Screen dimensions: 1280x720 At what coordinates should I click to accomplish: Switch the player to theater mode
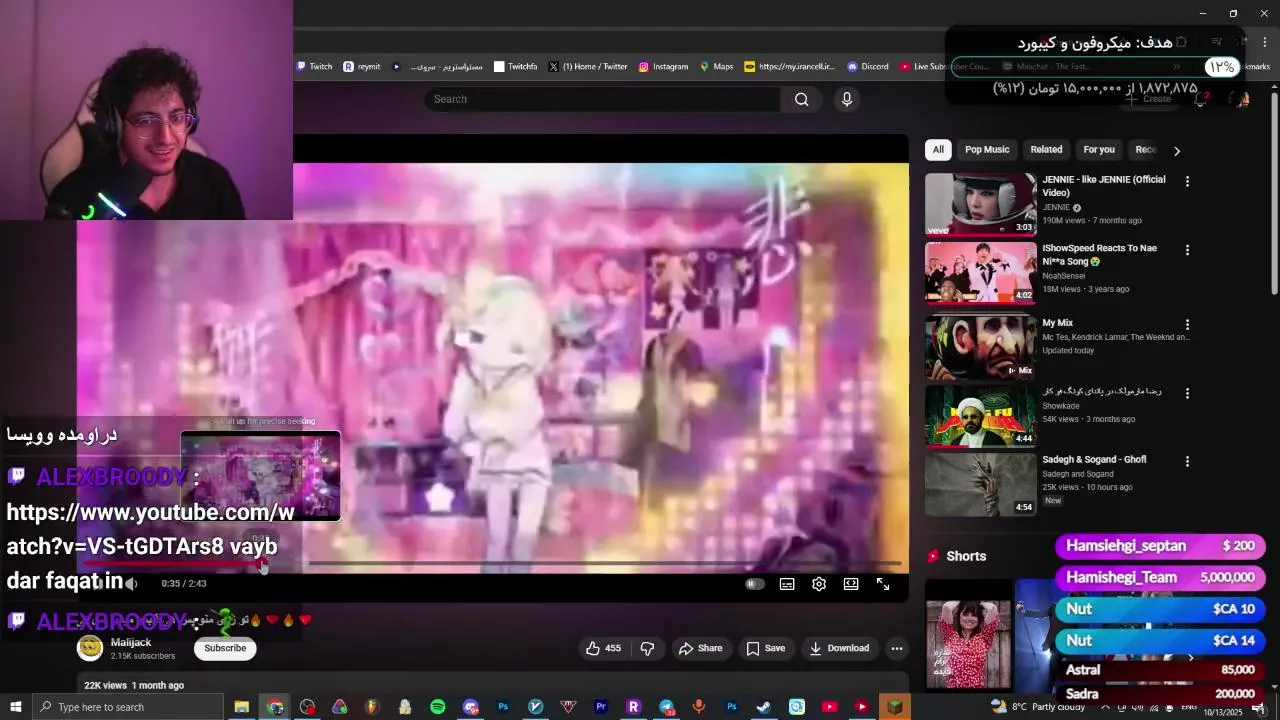click(851, 584)
